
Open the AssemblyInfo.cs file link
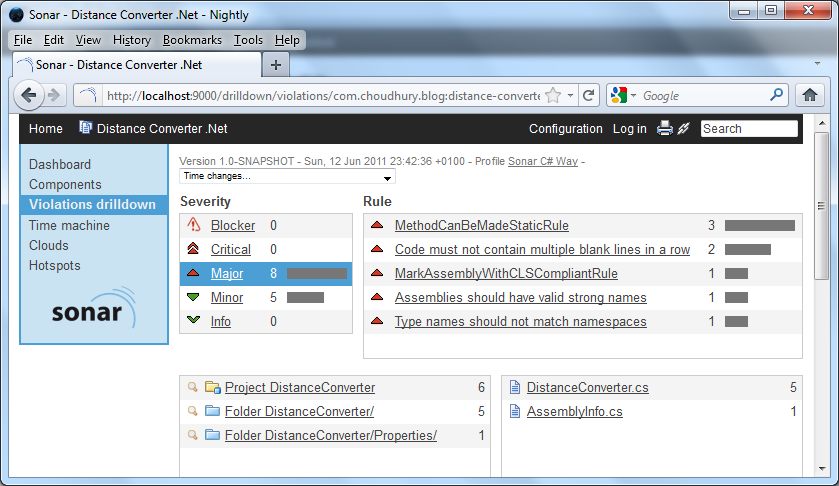click(575, 411)
